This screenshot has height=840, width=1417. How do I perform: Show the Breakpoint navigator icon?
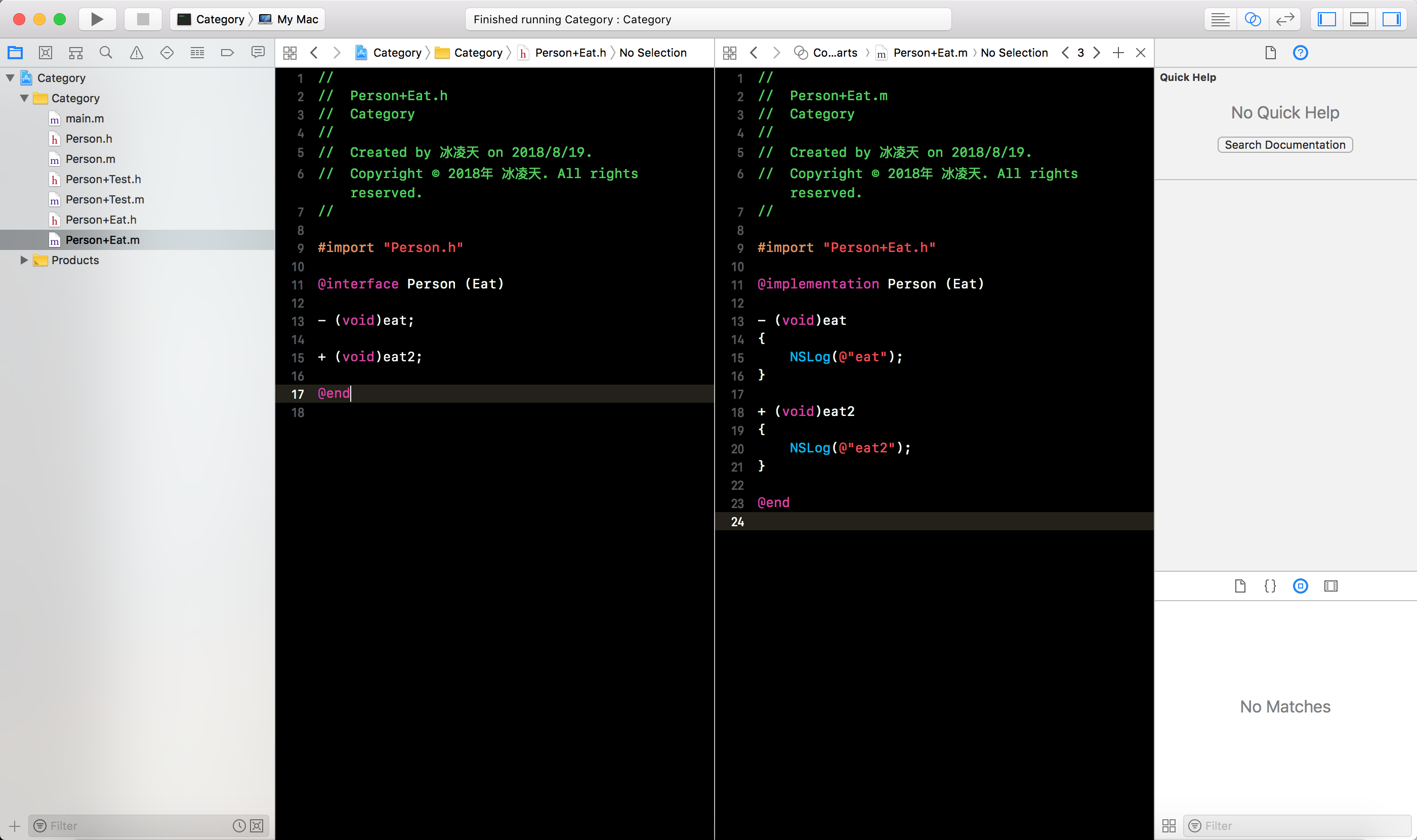(x=227, y=53)
